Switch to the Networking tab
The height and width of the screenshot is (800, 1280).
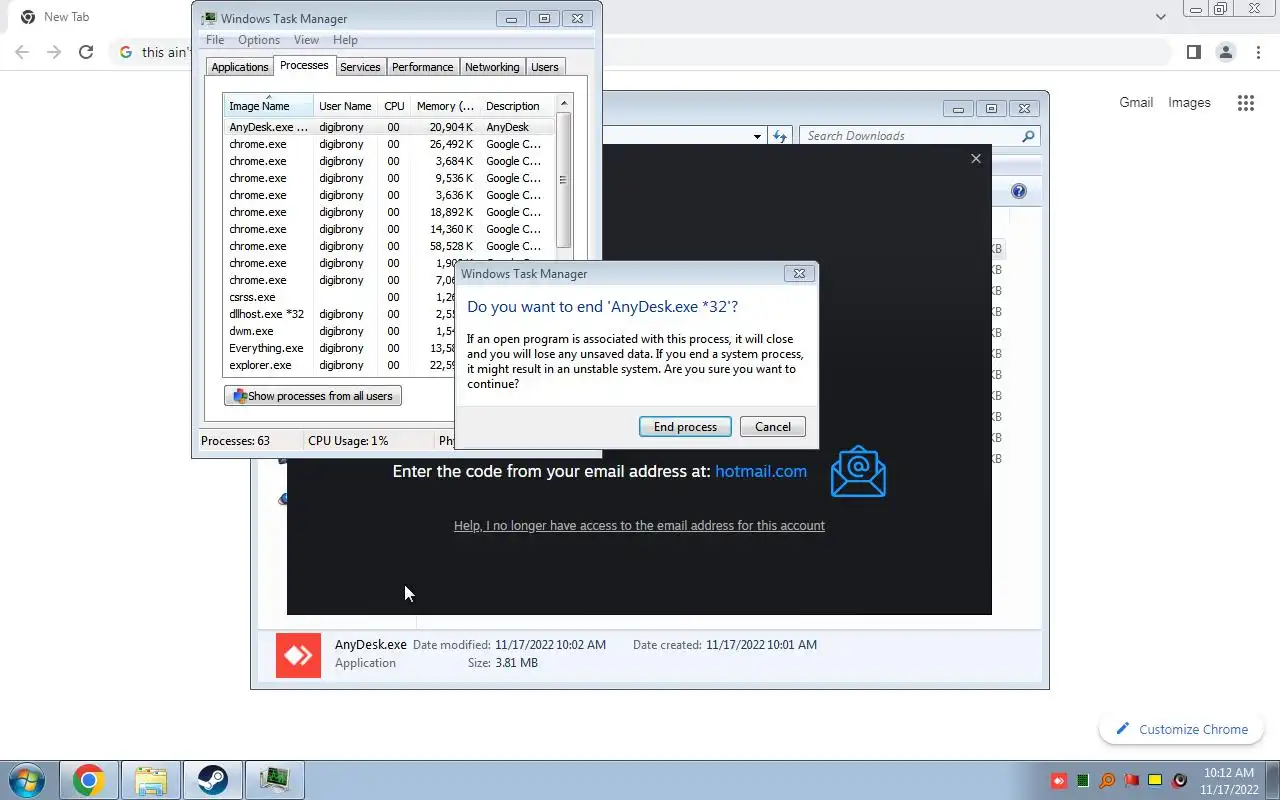coord(492,67)
